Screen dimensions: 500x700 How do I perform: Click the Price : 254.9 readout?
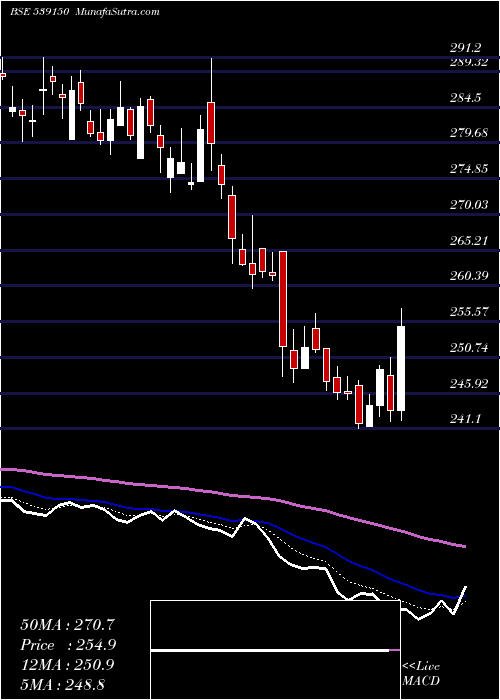tap(68, 645)
